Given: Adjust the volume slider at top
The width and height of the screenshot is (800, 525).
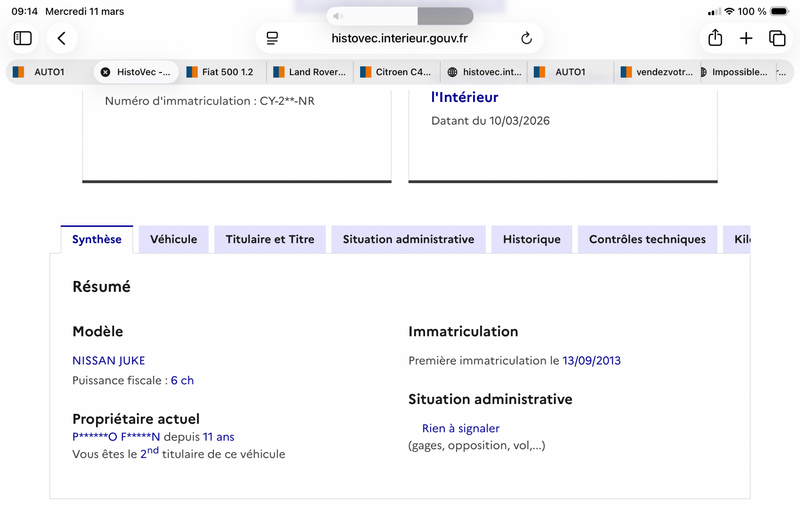Looking at the screenshot, I should (400, 16).
